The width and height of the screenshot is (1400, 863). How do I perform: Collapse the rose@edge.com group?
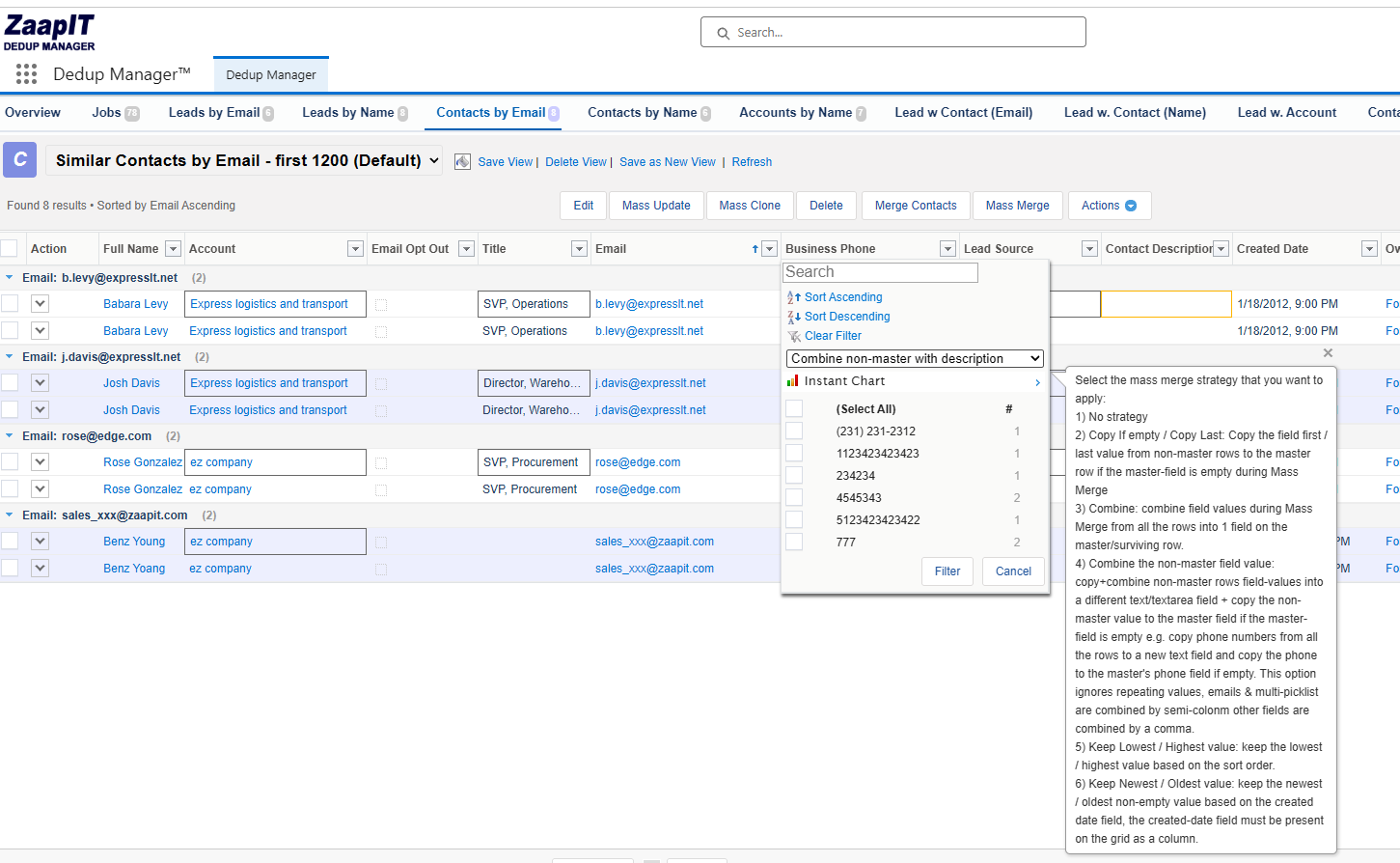tap(10, 435)
